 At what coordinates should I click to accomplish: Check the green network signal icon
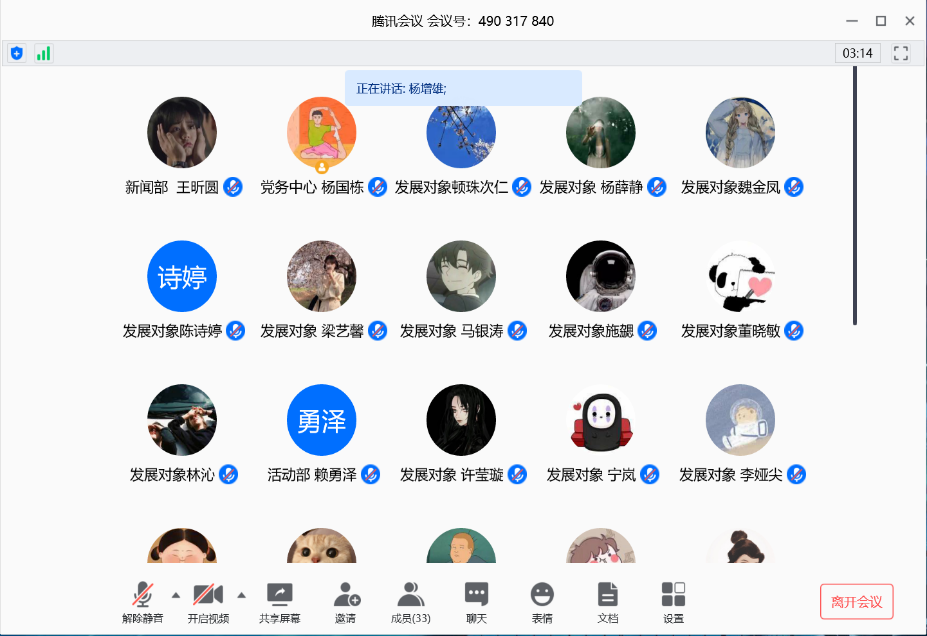point(43,53)
